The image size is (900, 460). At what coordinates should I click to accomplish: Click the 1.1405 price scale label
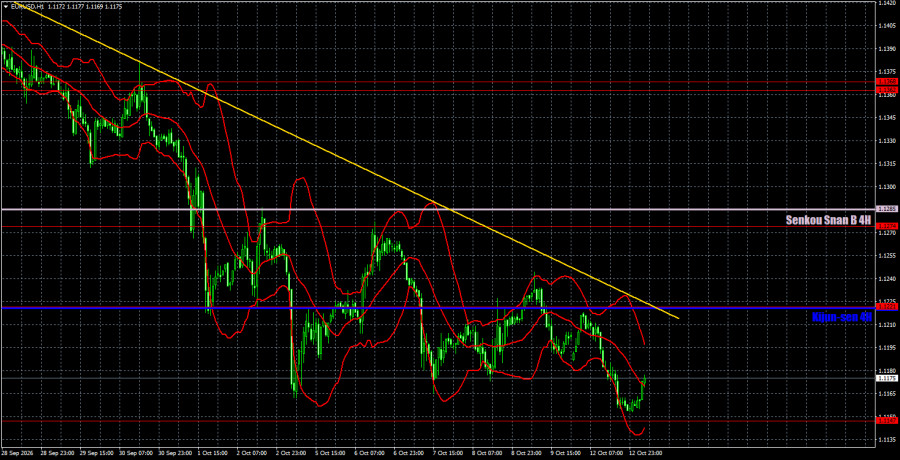click(x=886, y=26)
